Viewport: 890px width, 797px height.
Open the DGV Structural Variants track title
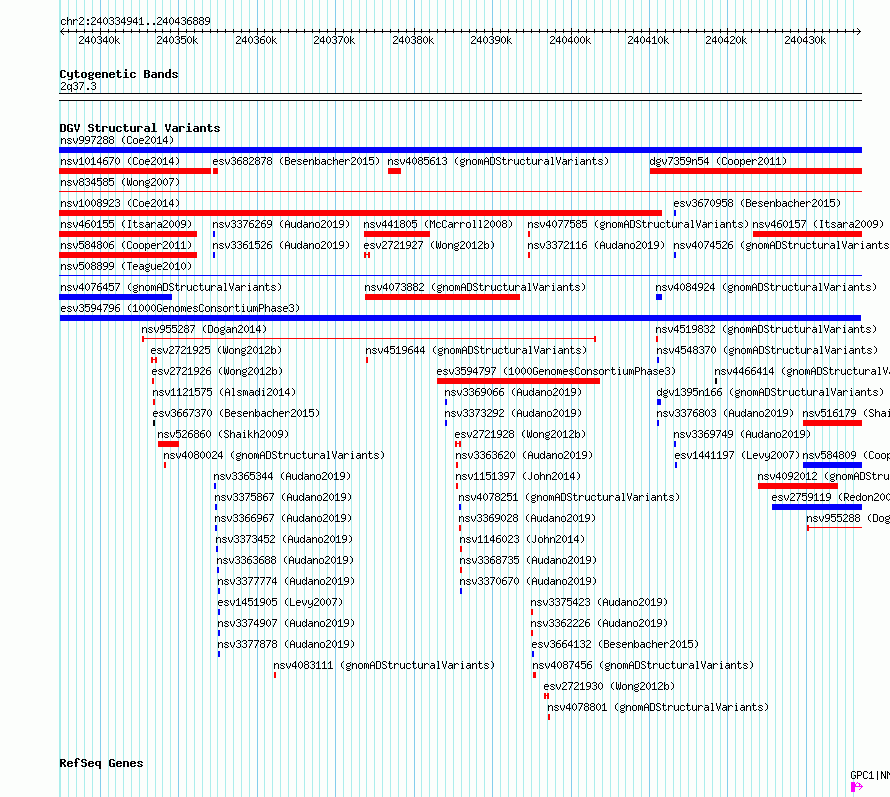[140, 128]
